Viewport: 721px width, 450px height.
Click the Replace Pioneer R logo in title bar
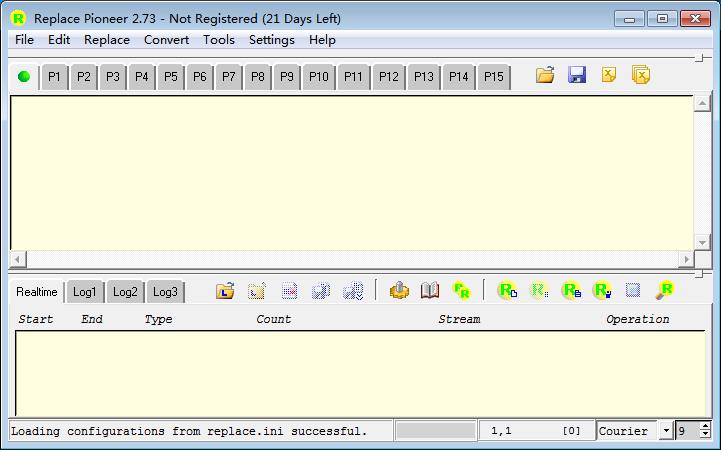tap(18, 18)
